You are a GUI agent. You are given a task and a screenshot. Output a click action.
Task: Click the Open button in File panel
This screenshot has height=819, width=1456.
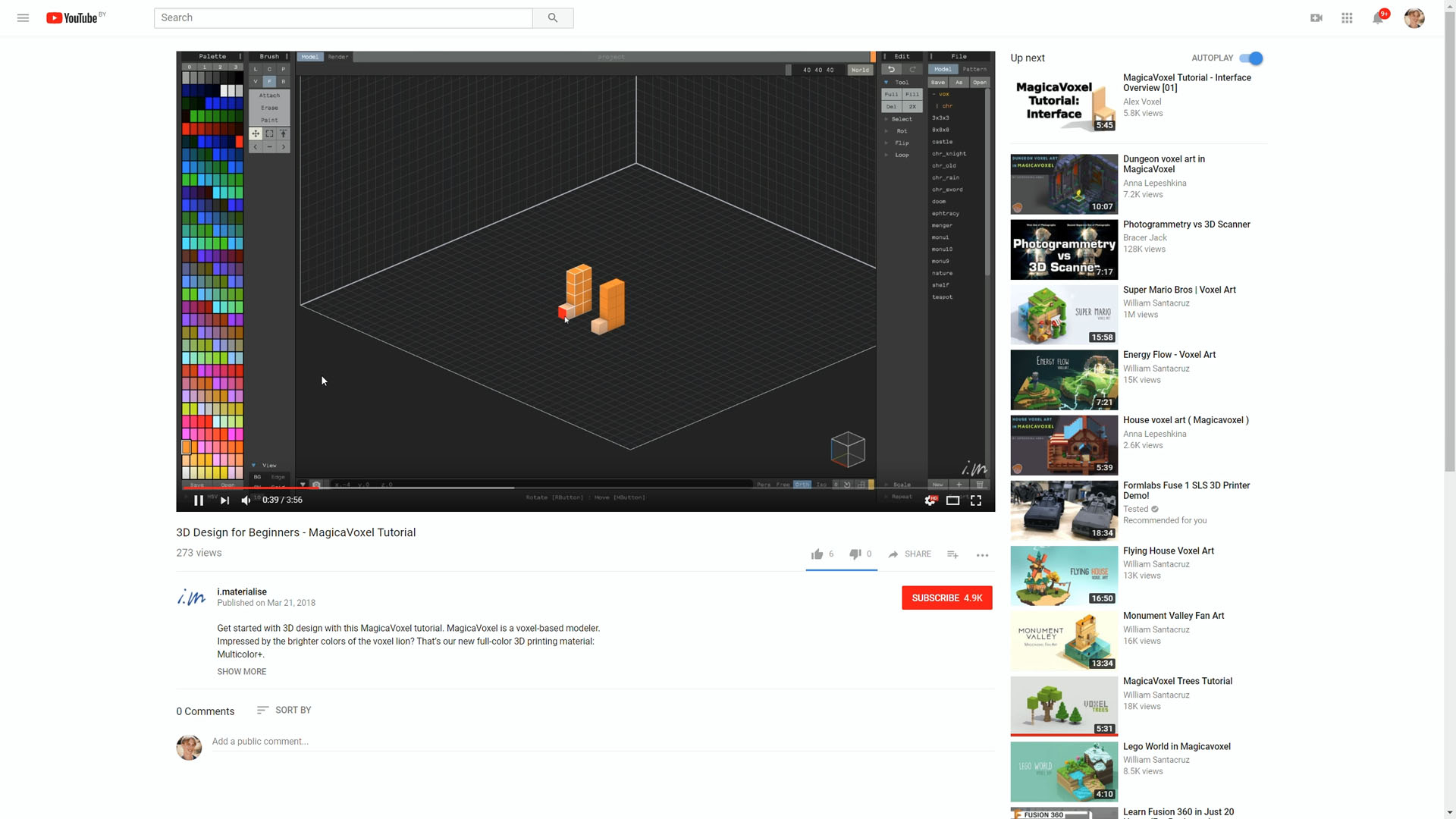980,82
